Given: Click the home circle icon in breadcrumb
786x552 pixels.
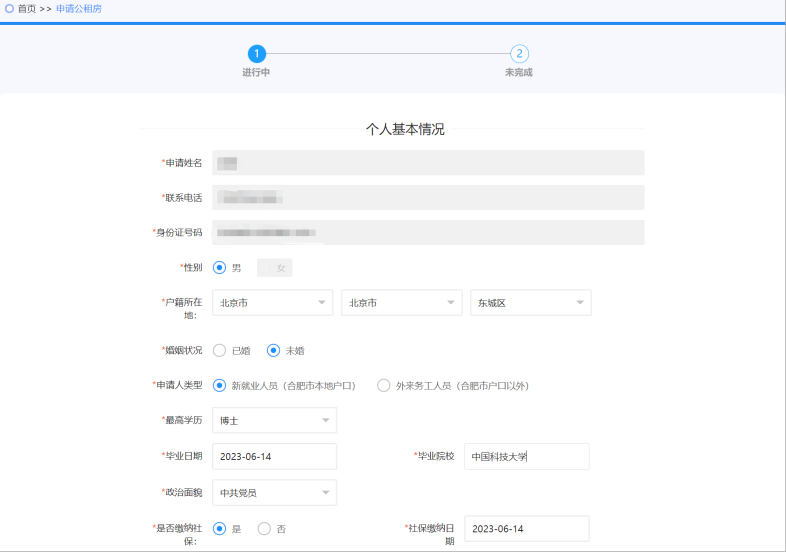Looking at the screenshot, I should click(9, 8).
